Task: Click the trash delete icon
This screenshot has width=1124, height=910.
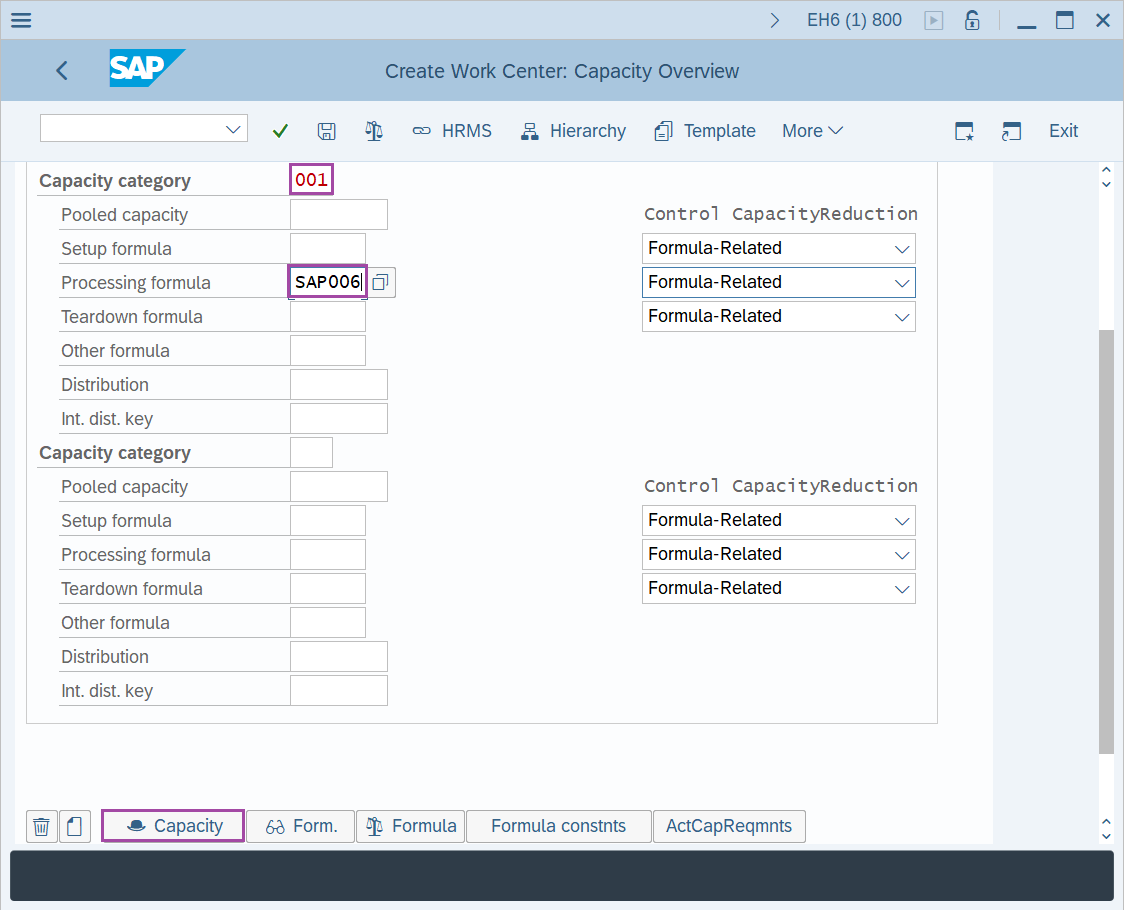Action: tap(41, 826)
